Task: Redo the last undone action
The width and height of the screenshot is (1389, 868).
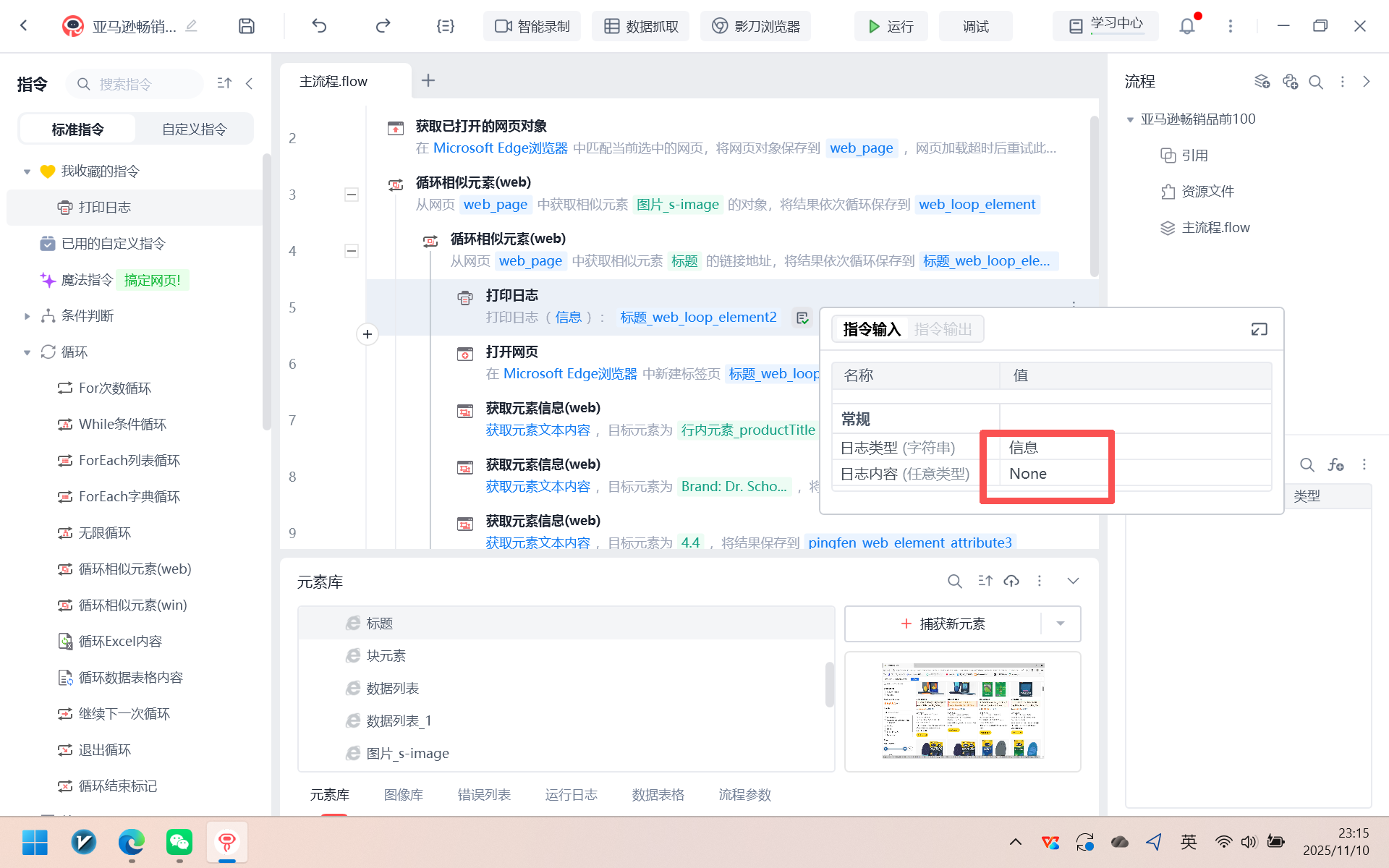Action: pyautogui.click(x=383, y=26)
